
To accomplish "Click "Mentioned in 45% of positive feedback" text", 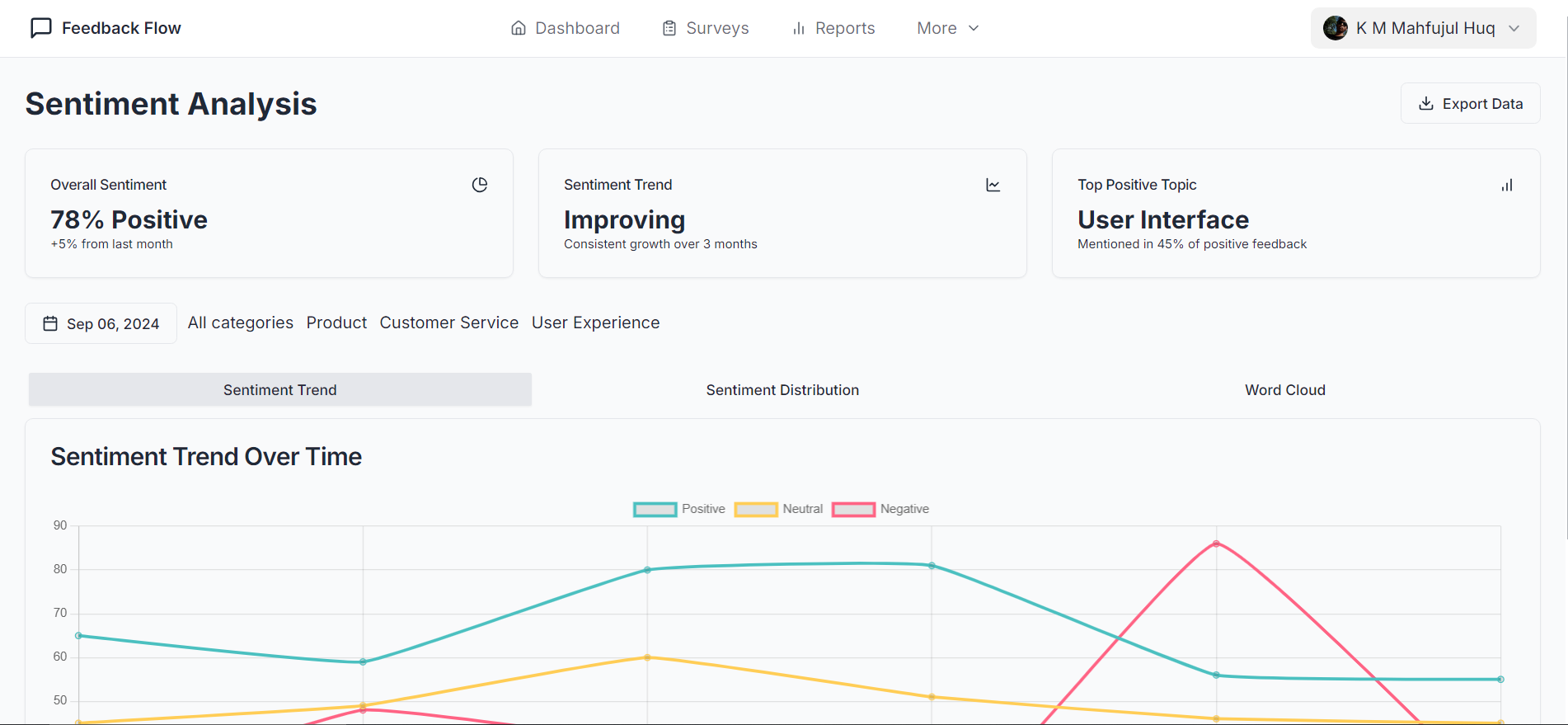I will (1192, 244).
